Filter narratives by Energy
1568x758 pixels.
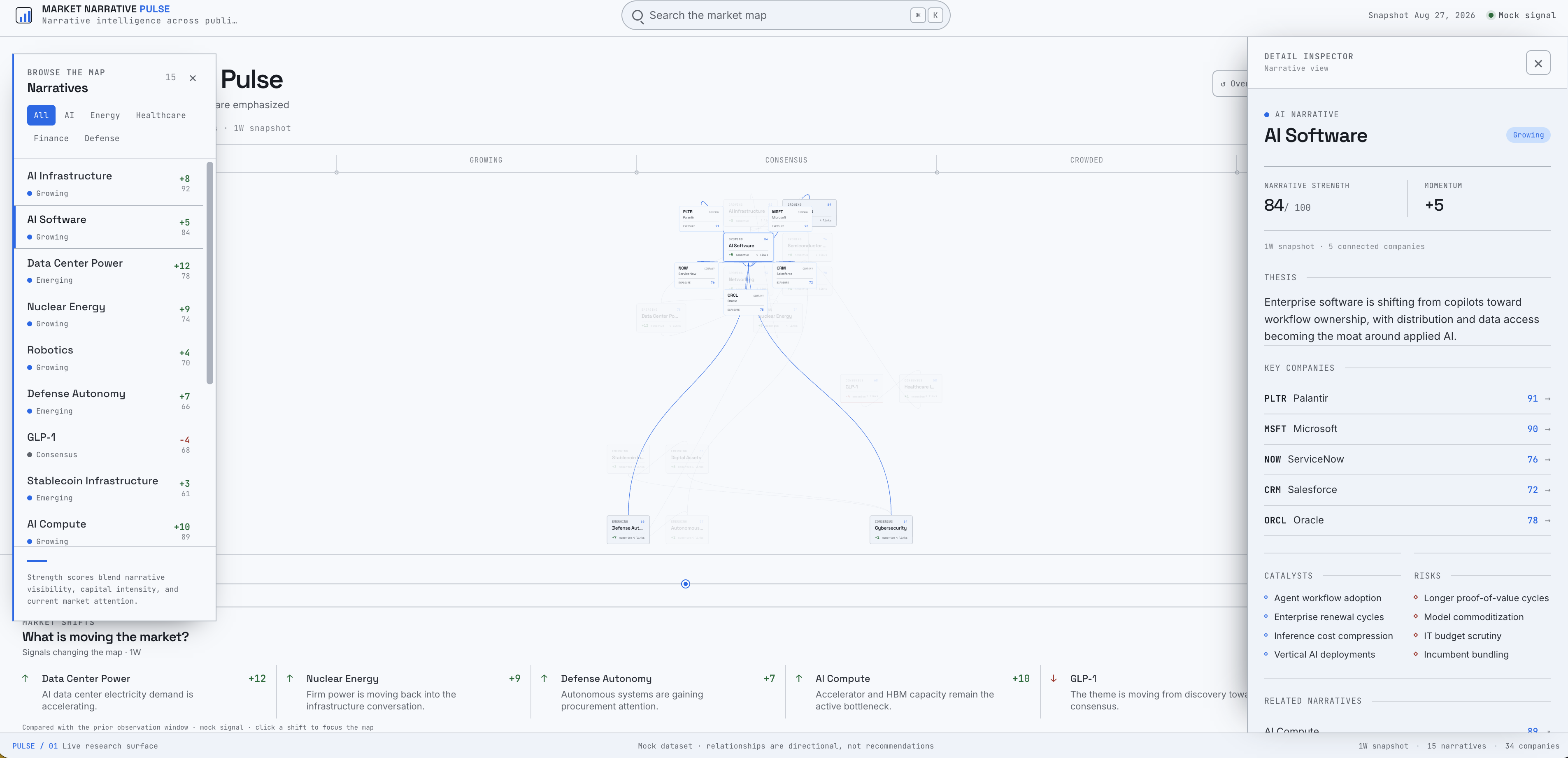point(105,115)
